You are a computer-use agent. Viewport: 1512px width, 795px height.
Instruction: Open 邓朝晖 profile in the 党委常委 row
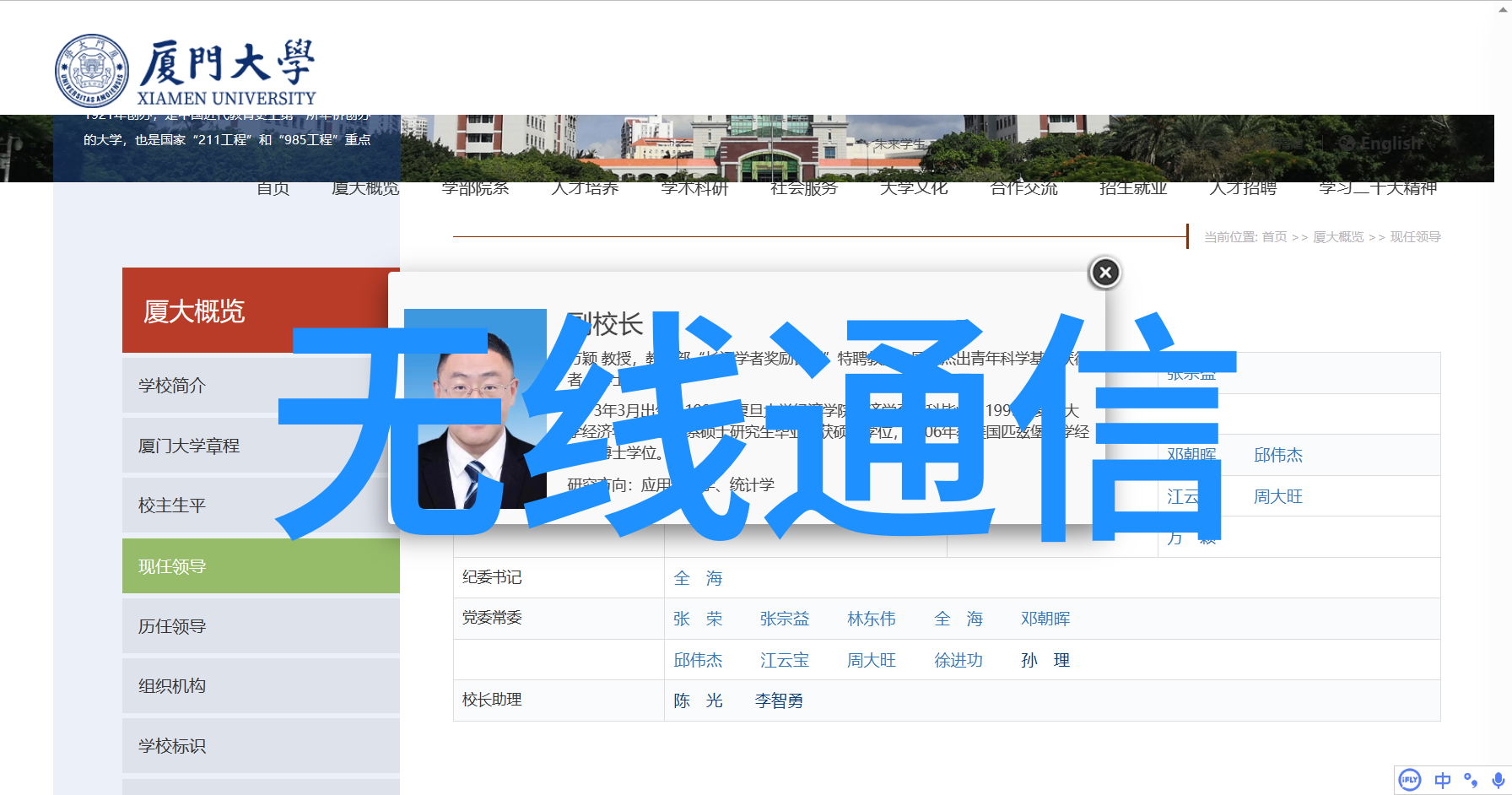point(1045,619)
